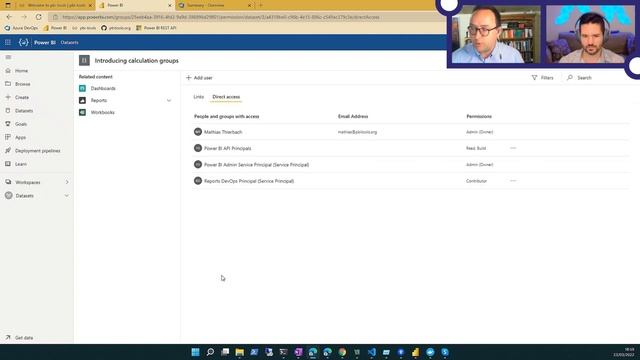The width and height of the screenshot is (640, 360).
Task: Close the Power BI browser tab
Action: [170, 5]
